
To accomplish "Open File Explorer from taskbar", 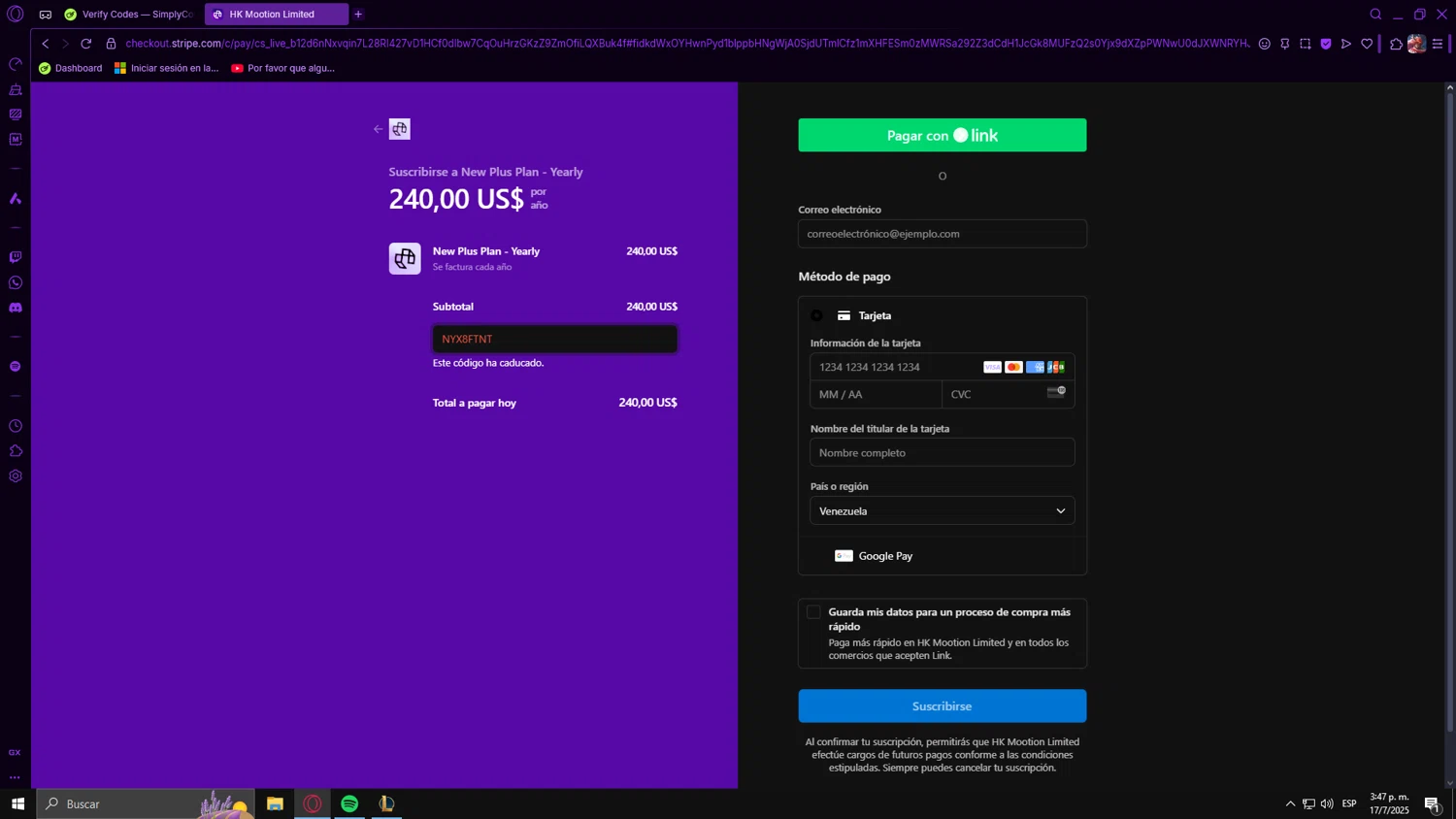I will [x=275, y=803].
